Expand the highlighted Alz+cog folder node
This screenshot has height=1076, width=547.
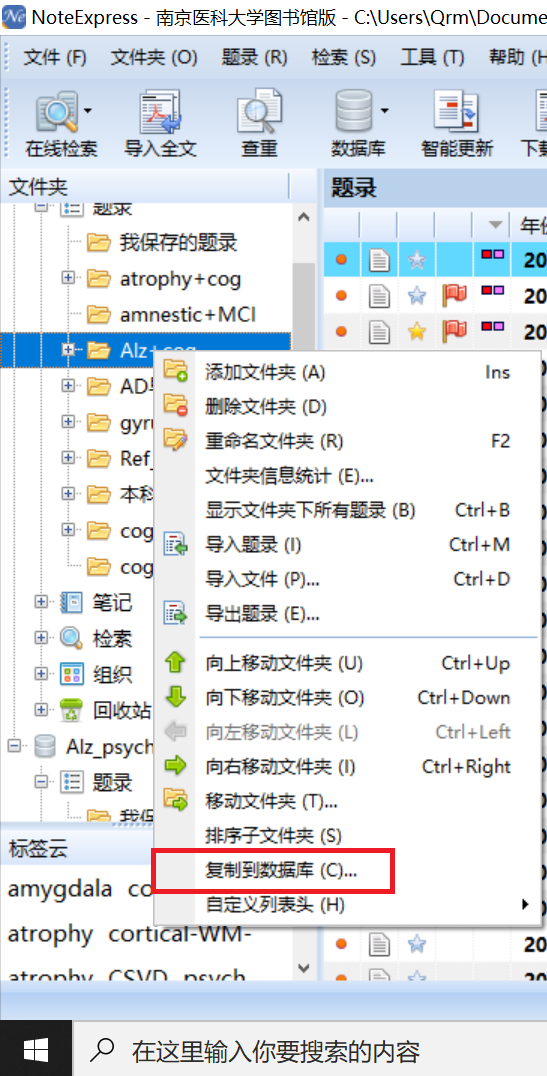[x=67, y=350]
